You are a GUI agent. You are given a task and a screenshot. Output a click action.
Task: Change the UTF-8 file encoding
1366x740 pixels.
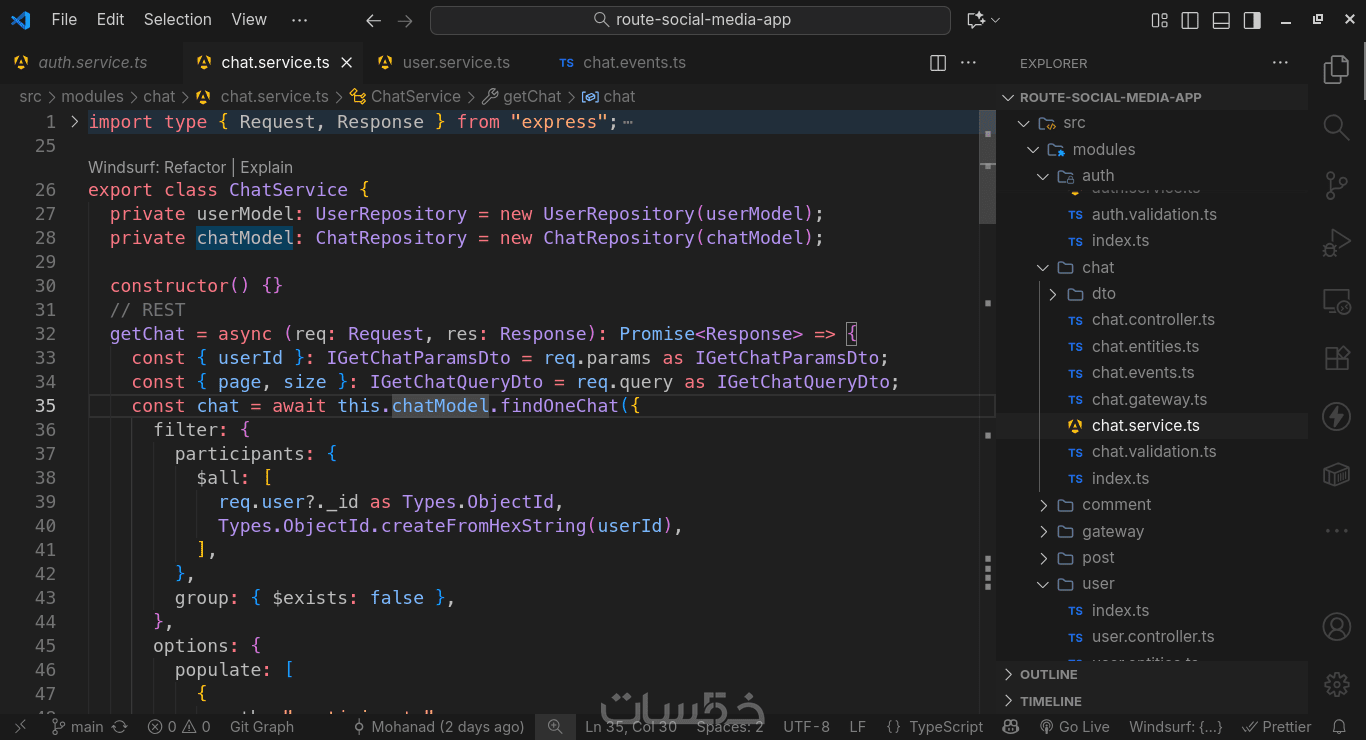(806, 727)
